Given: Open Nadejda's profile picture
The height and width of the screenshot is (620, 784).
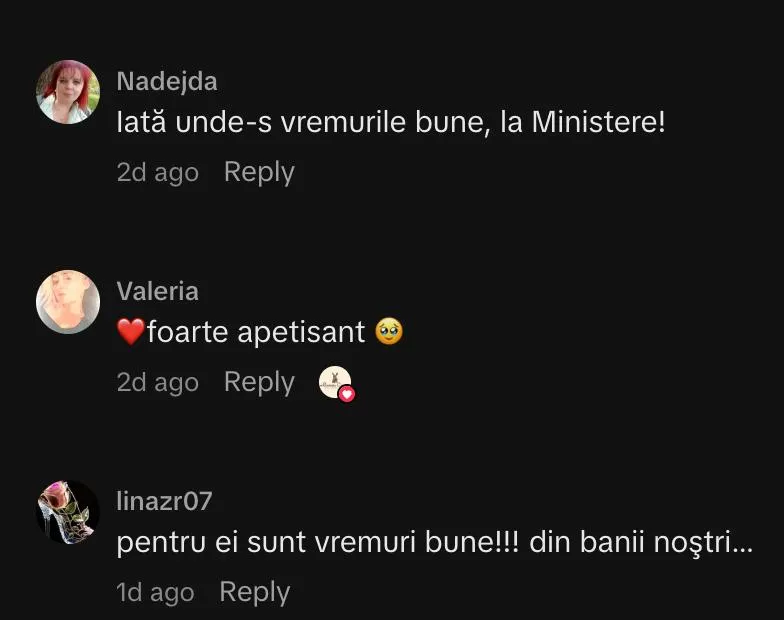Looking at the screenshot, I should (x=68, y=92).
